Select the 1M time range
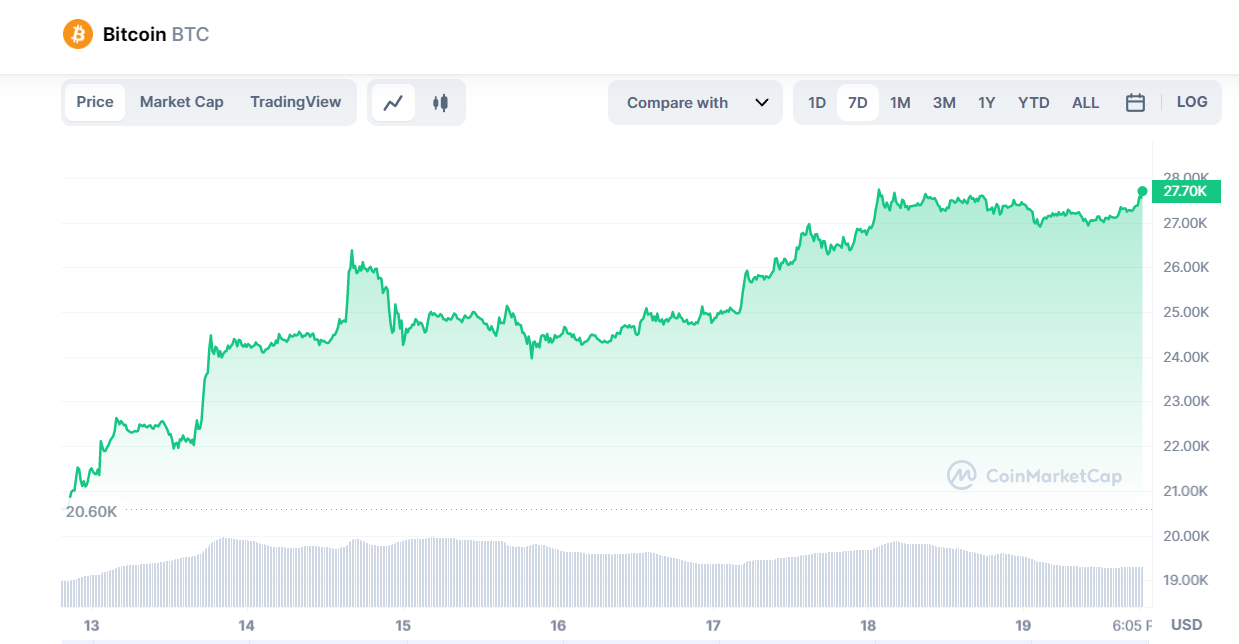Screen dimensions: 1239x644 point(900,102)
